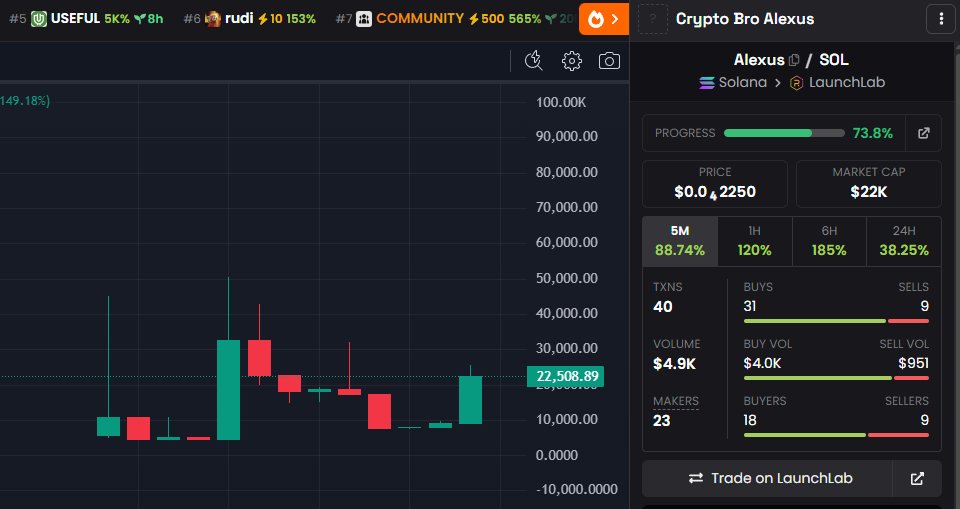The height and width of the screenshot is (509, 960).
Task: Open LaunchLab trade in new window icon
Action: click(x=917, y=478)
